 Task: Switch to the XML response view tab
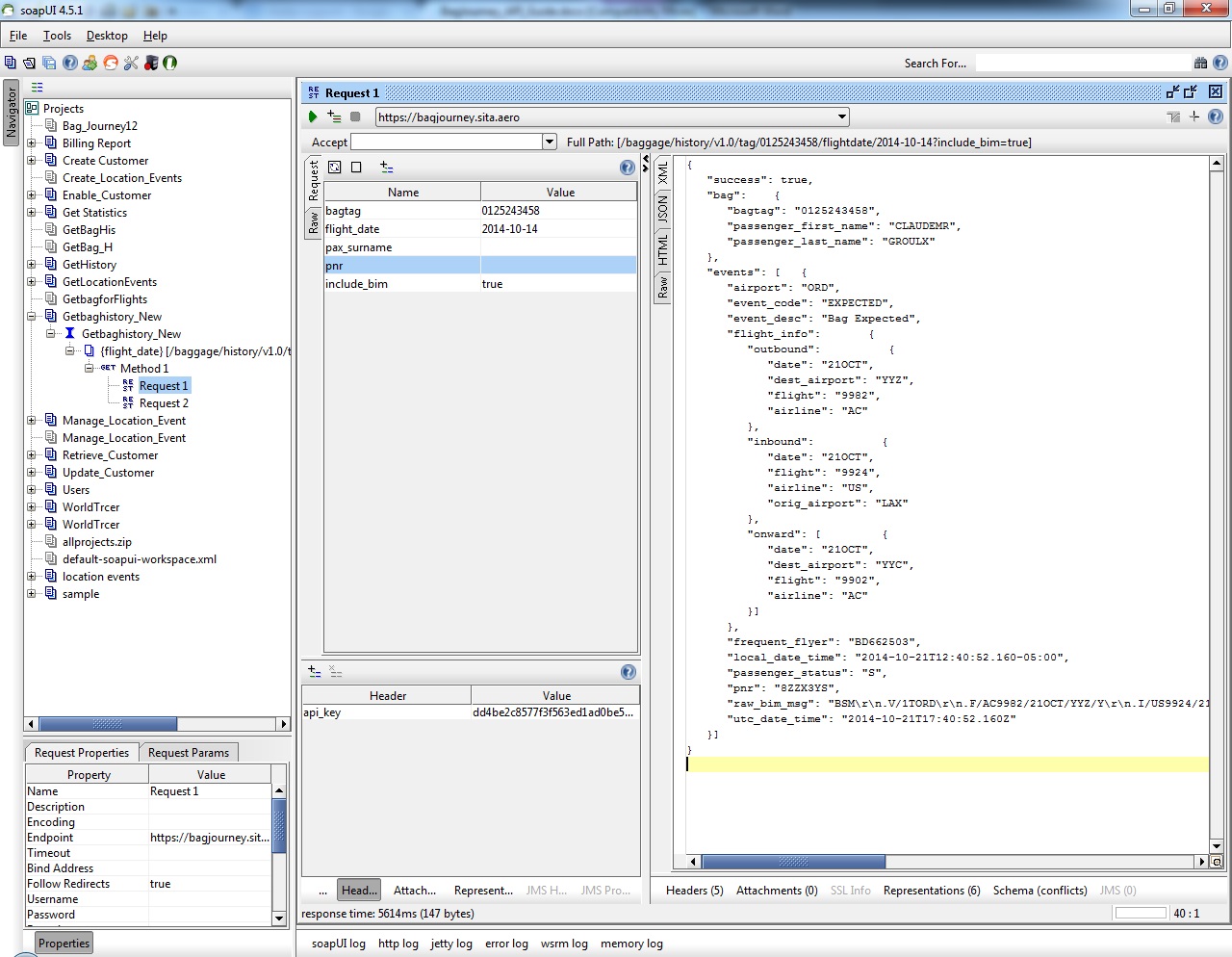(662, 173)
